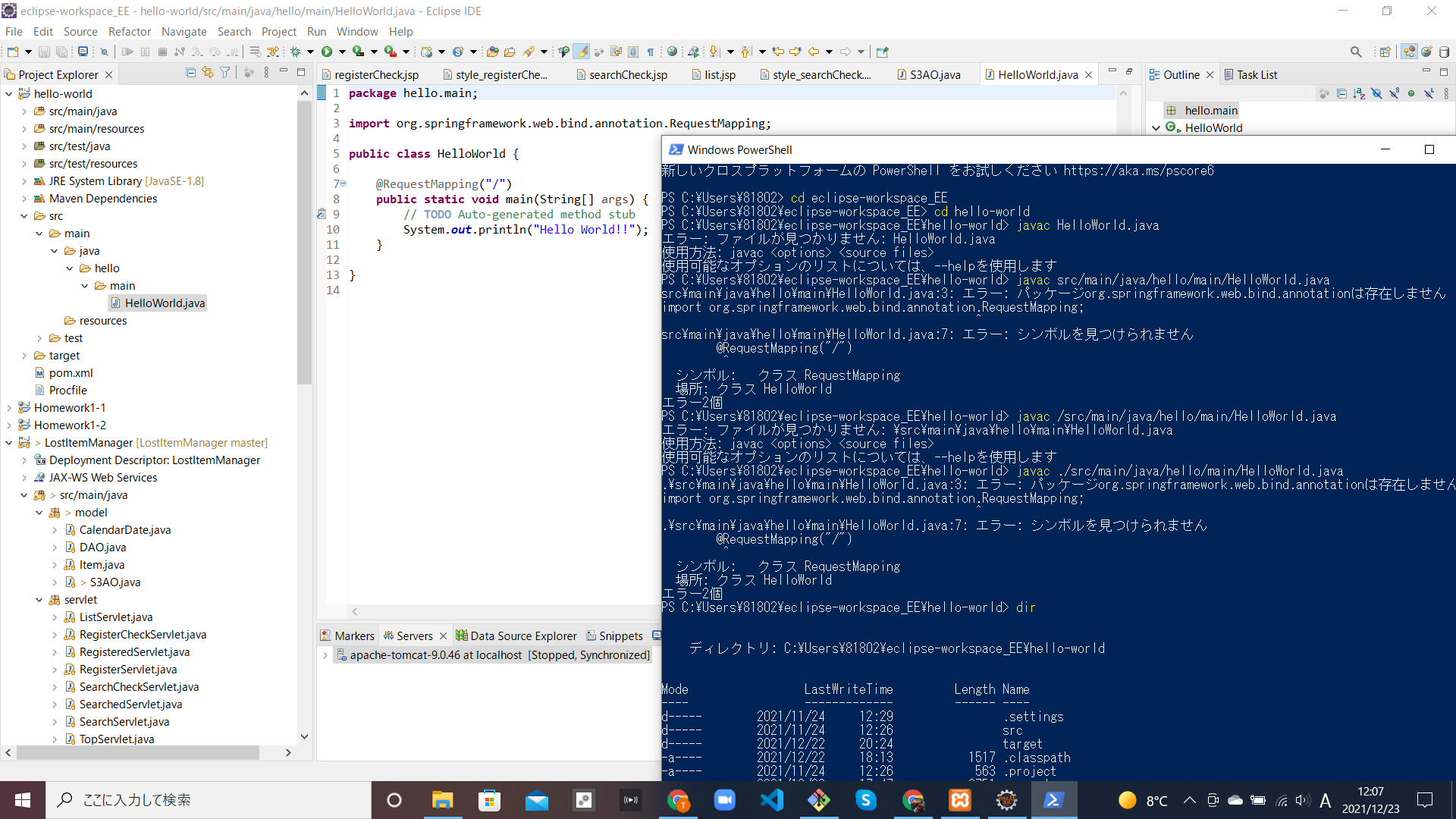Click the Coverage launch icon
Image resolution: width=1456 pixels, height=819 pixels.
pos(359,52)
